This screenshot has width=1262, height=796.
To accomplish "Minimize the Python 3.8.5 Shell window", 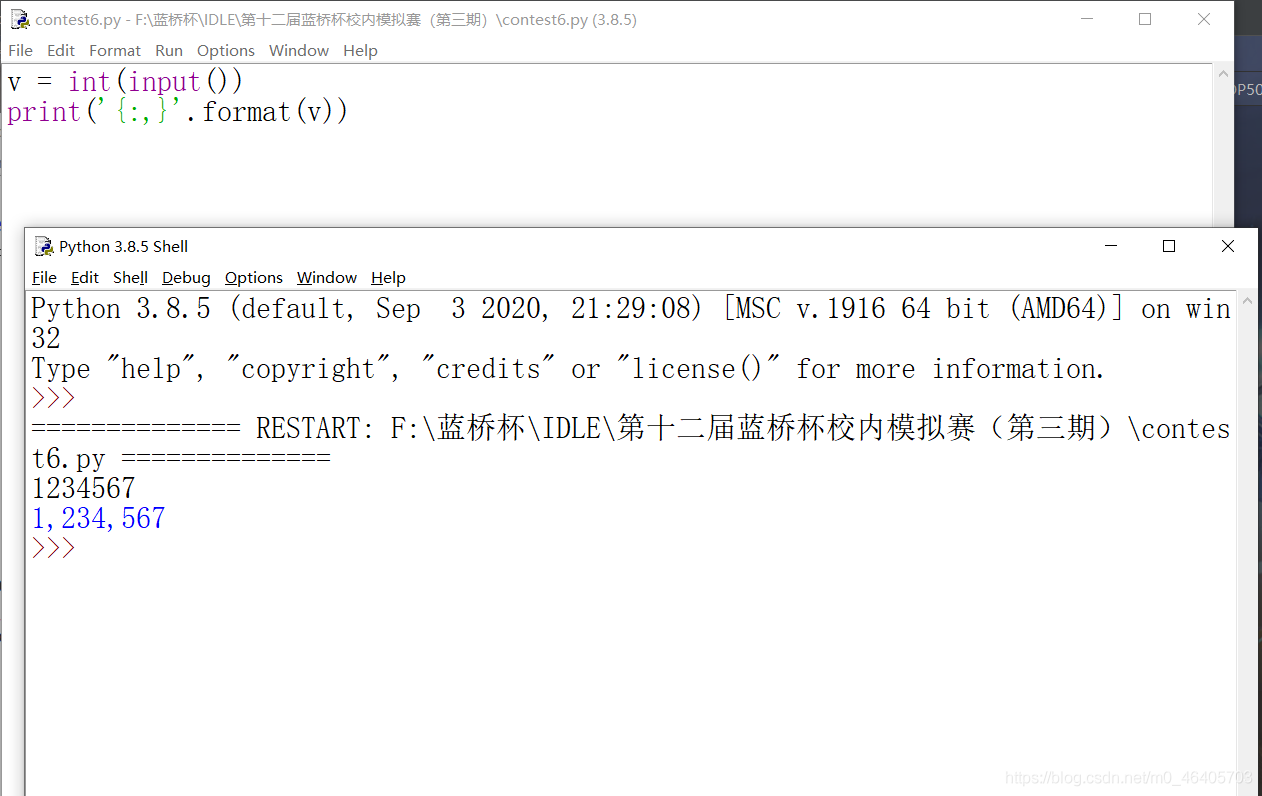I will [1110, 246].
